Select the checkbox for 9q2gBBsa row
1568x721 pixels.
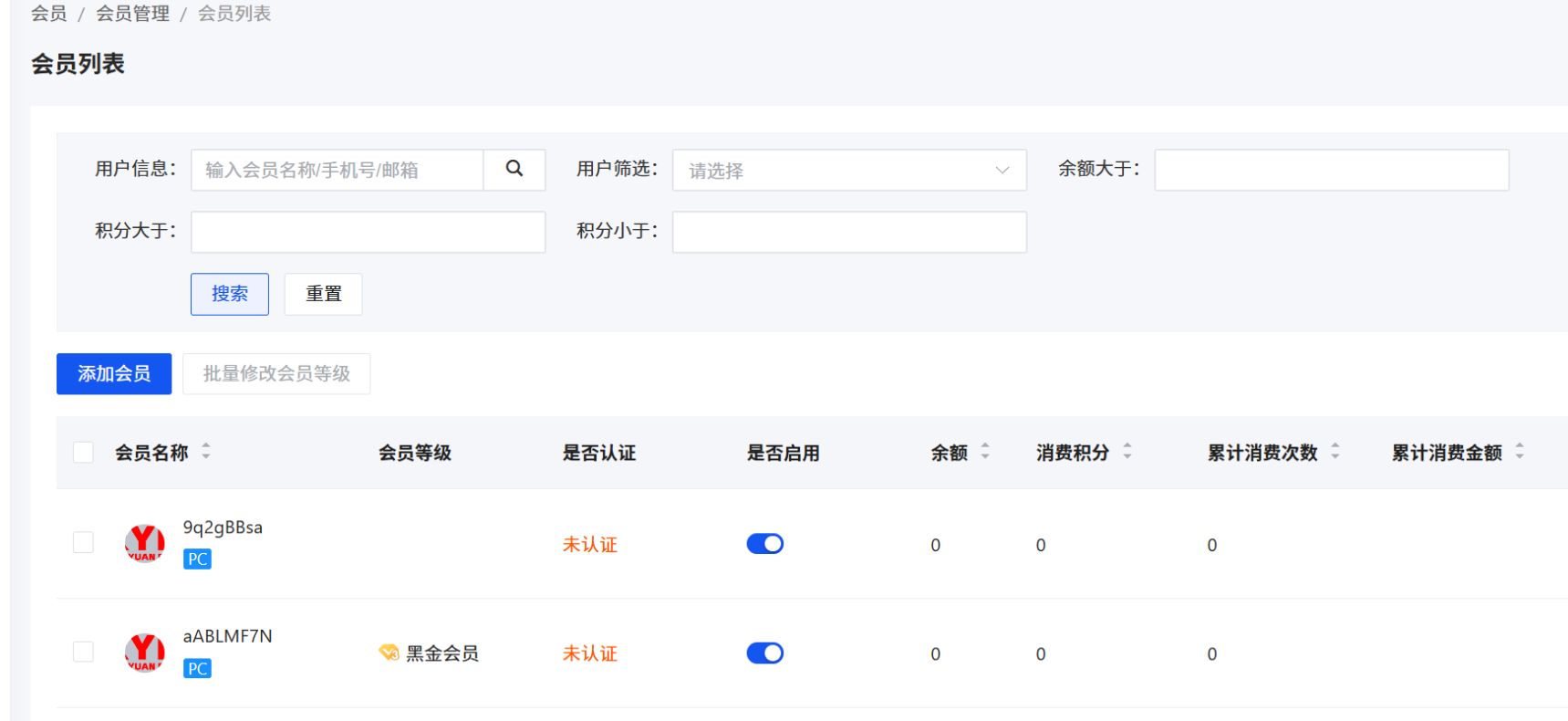click(83, 543)
